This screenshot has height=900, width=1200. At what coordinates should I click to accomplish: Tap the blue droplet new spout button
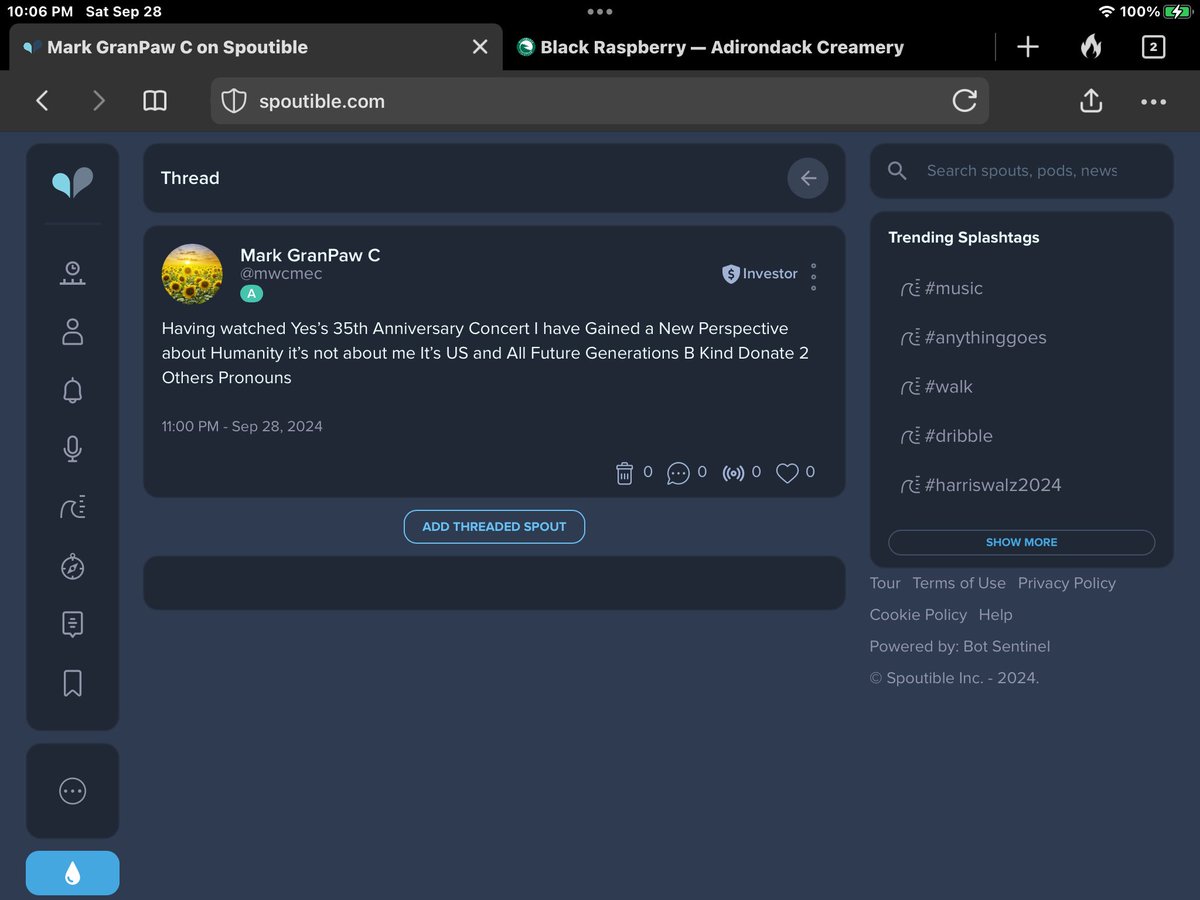click(x=72, y=874)
